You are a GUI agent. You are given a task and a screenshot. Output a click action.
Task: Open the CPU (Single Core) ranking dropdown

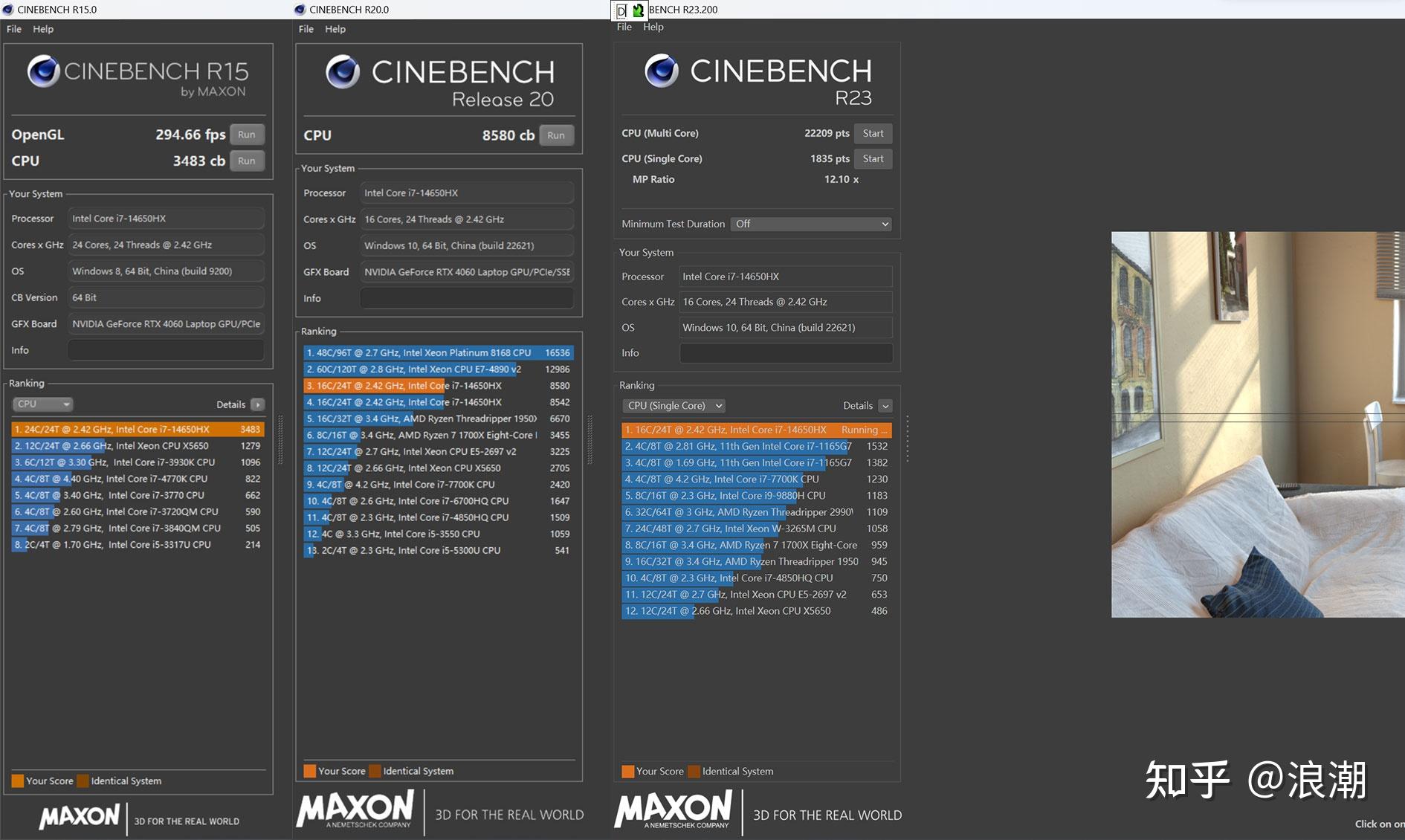click(x=674, y=406)
